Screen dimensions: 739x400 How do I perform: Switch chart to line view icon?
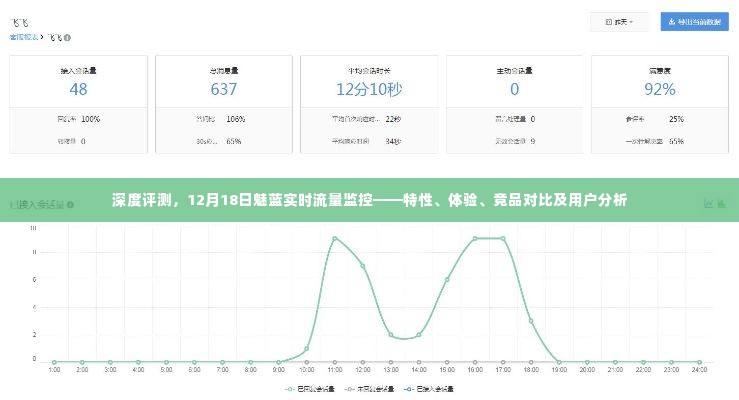(x=708, y=204)
